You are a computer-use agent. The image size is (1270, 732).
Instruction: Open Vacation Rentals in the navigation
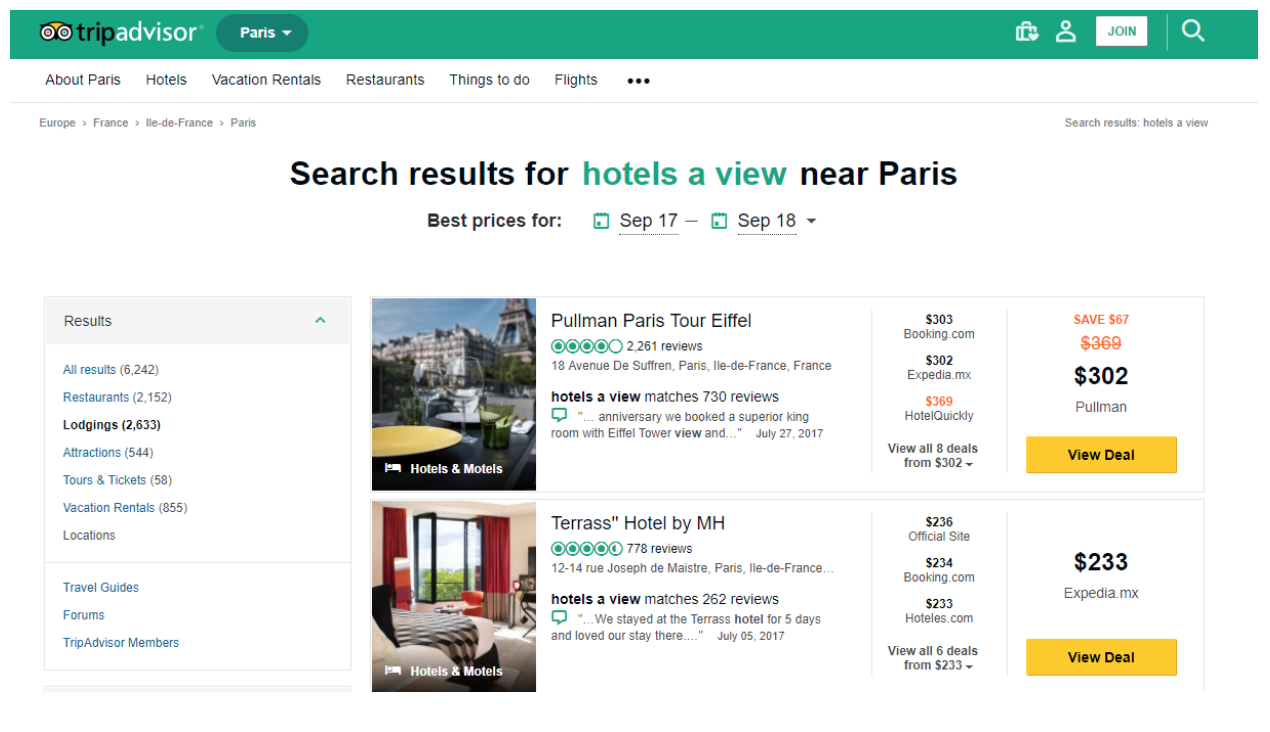pos(266,80)
